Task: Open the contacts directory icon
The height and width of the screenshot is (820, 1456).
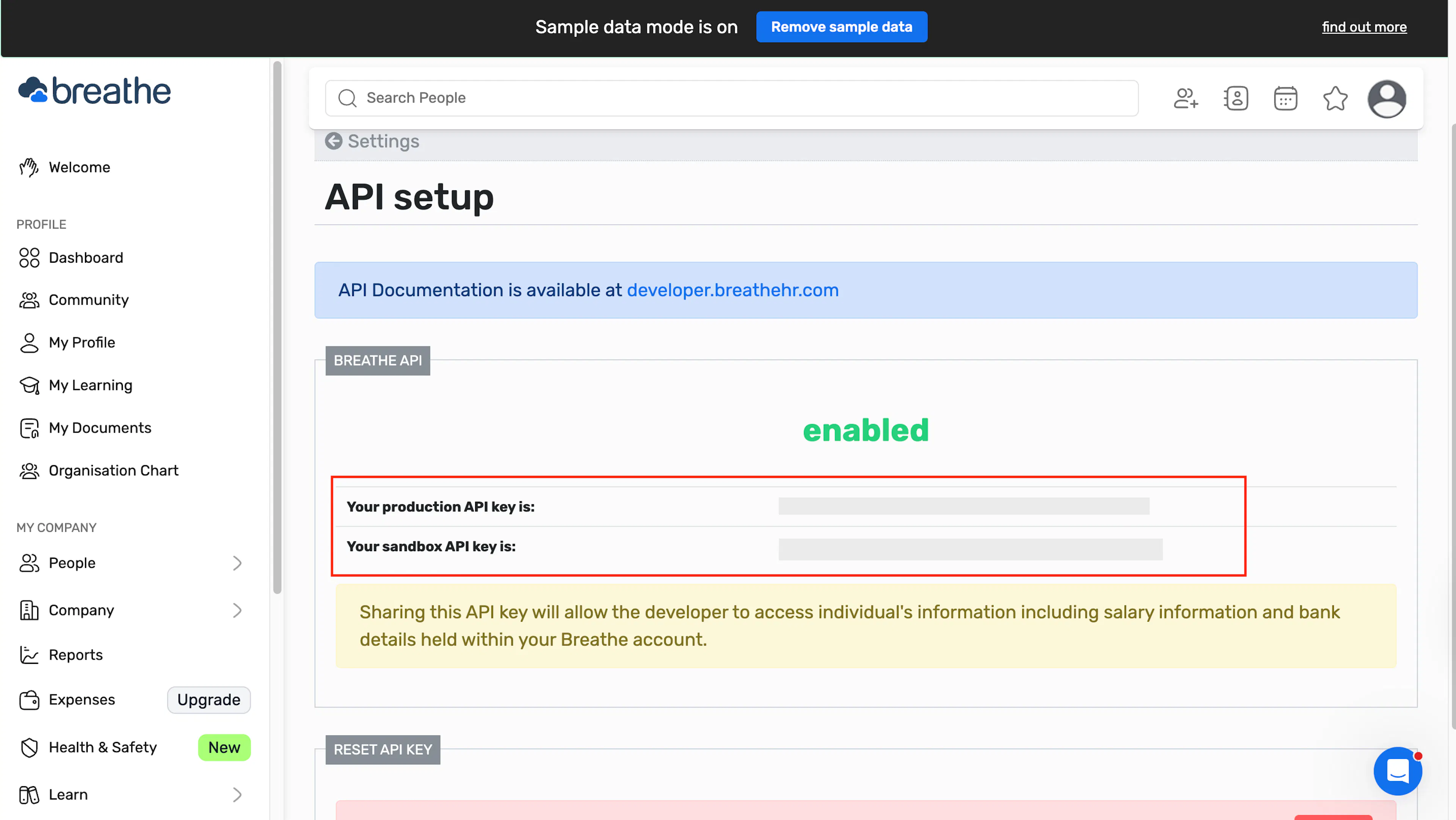Action: (1236, 98)
